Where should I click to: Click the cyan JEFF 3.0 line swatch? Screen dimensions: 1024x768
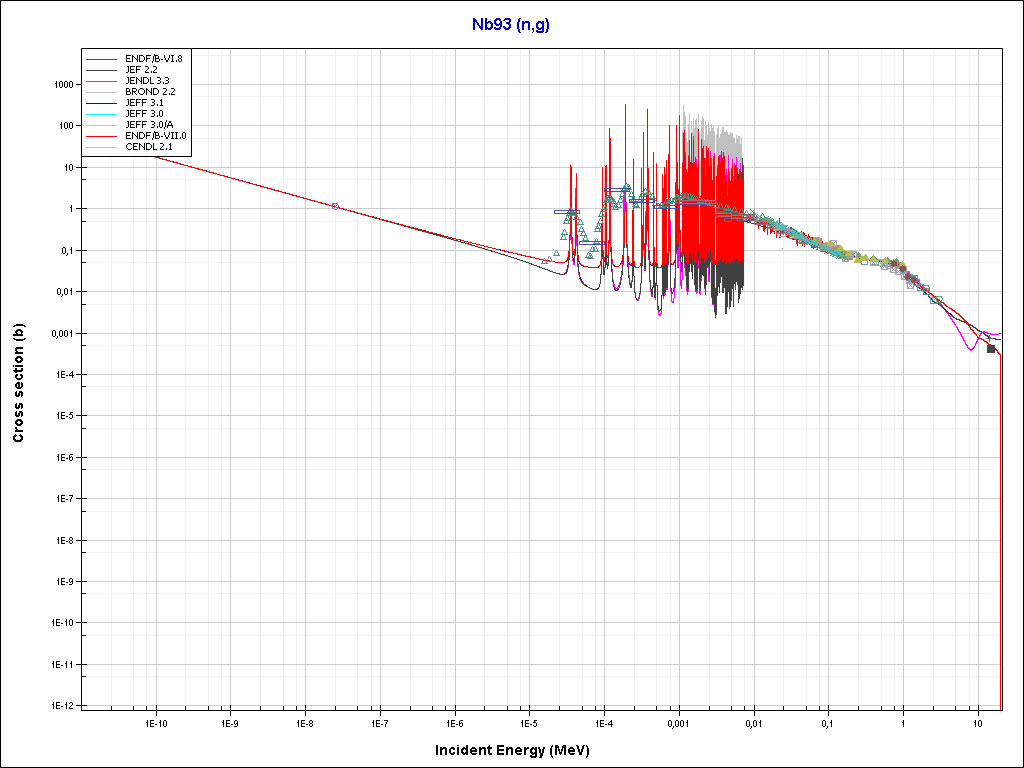(x=103, y=114)
